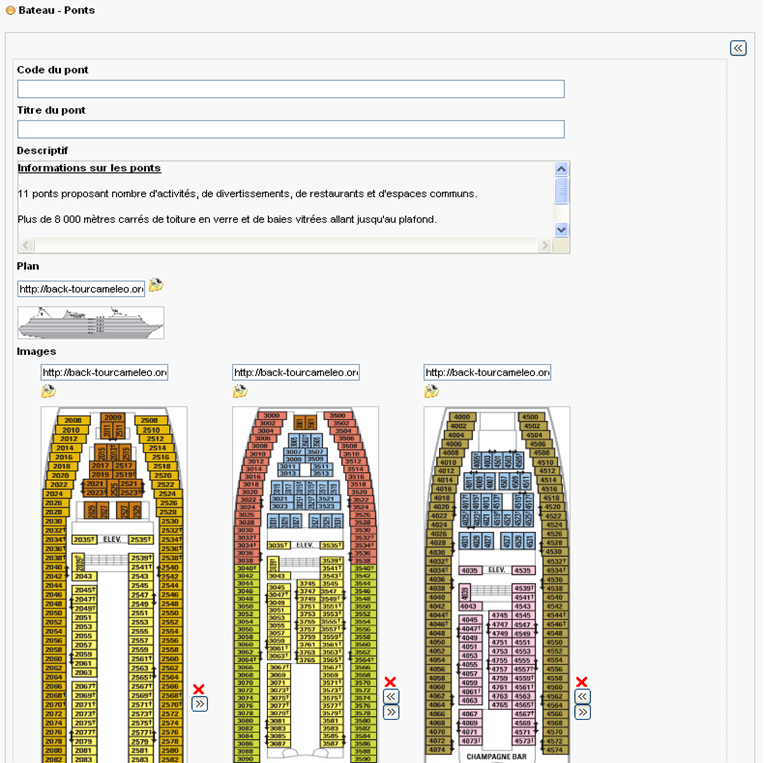
Task: Click browse icon under first image URL
Action: tap(48, 392)
